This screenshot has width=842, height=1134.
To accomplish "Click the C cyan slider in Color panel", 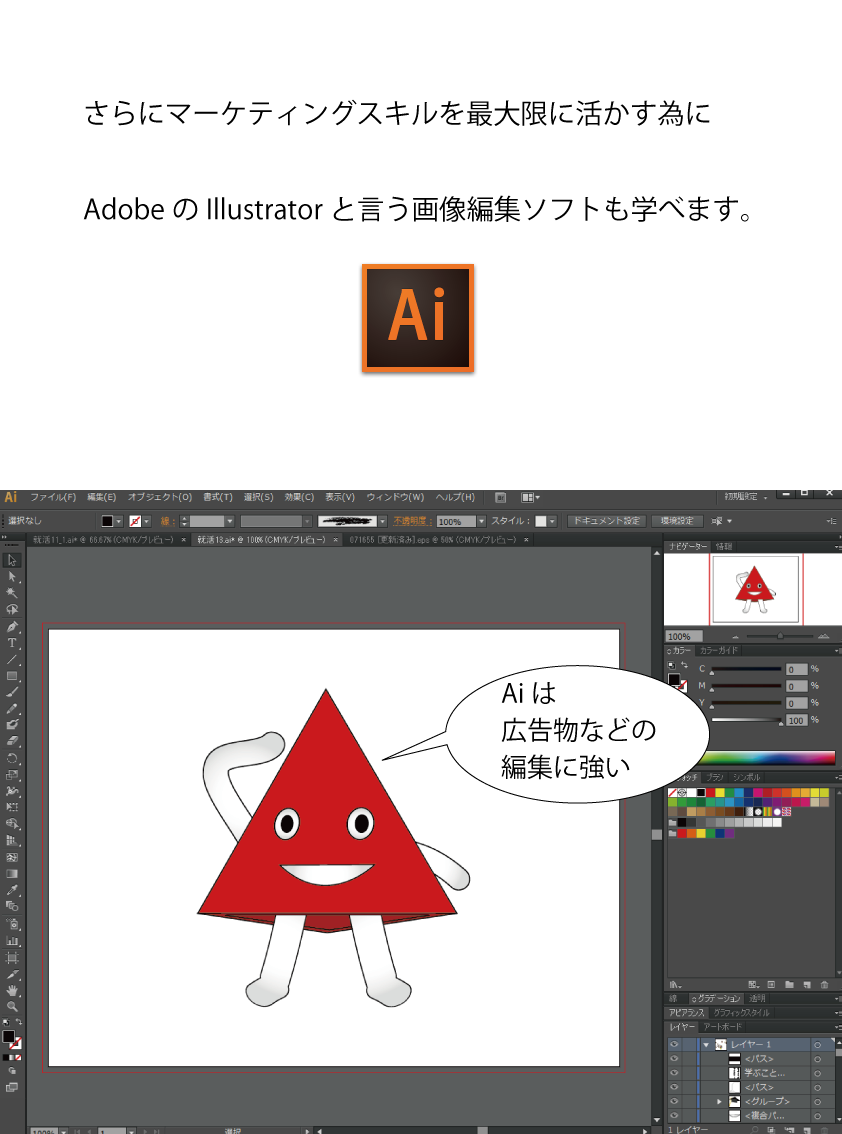I will click(x=746, y=669).
